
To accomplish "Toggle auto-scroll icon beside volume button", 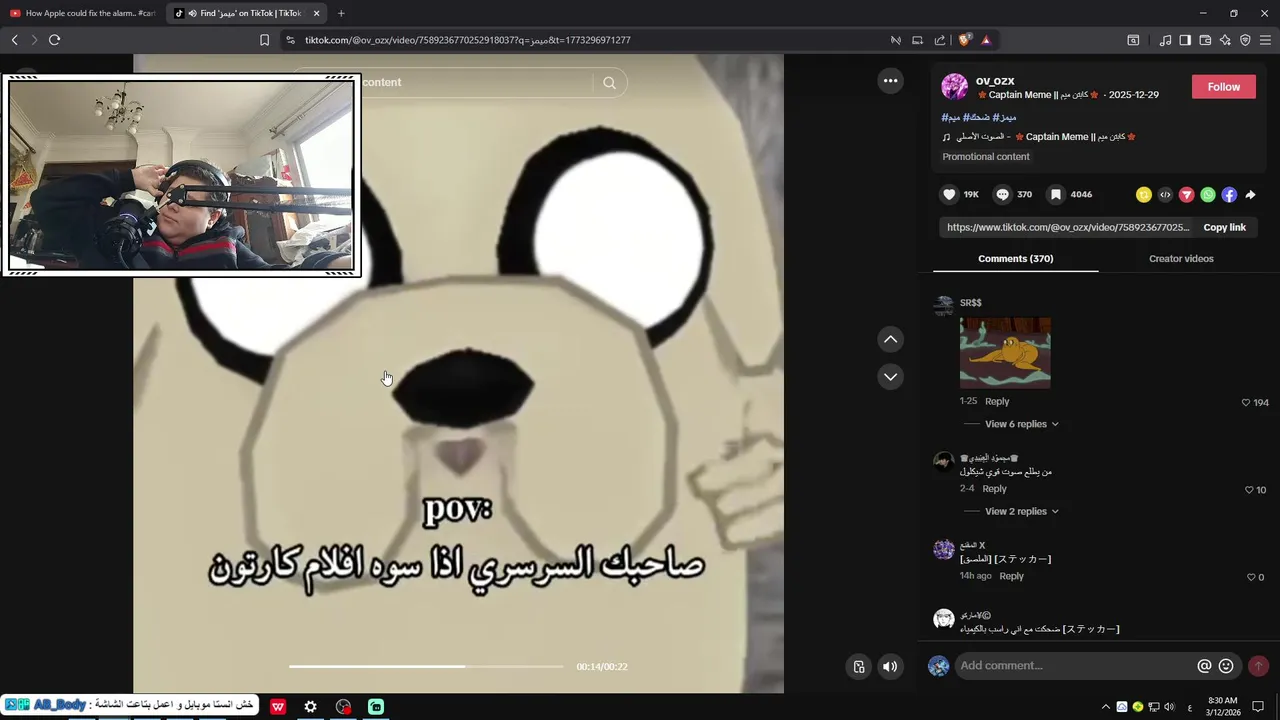I will coord(858,667).
